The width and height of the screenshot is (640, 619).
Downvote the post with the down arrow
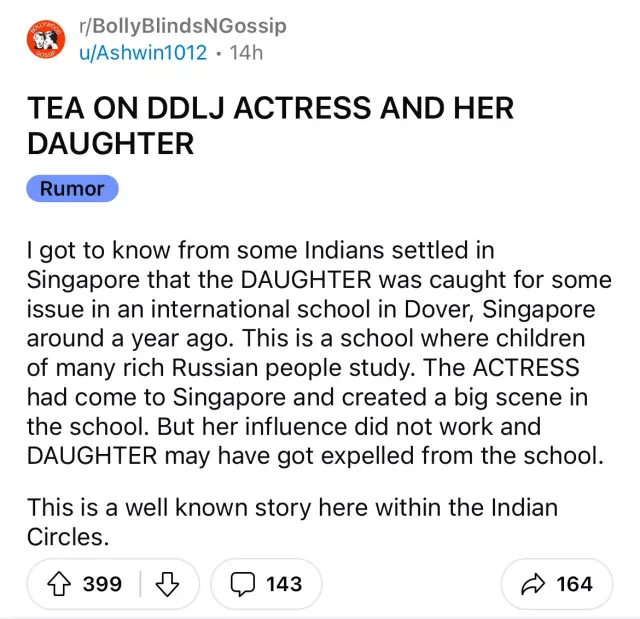(x=167, y=584)
